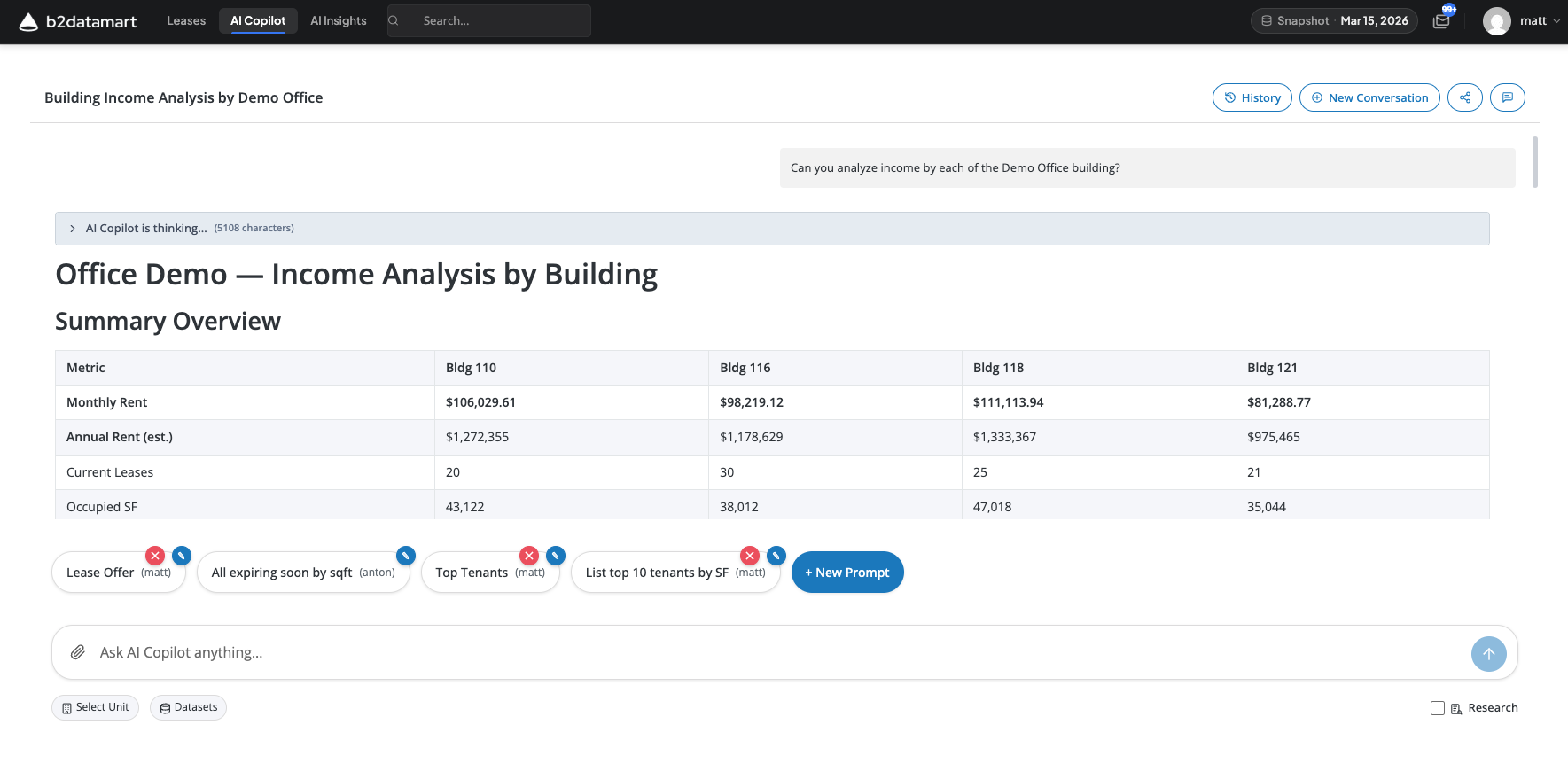
Task: Click the b2datamart logo
Action: 78,21
